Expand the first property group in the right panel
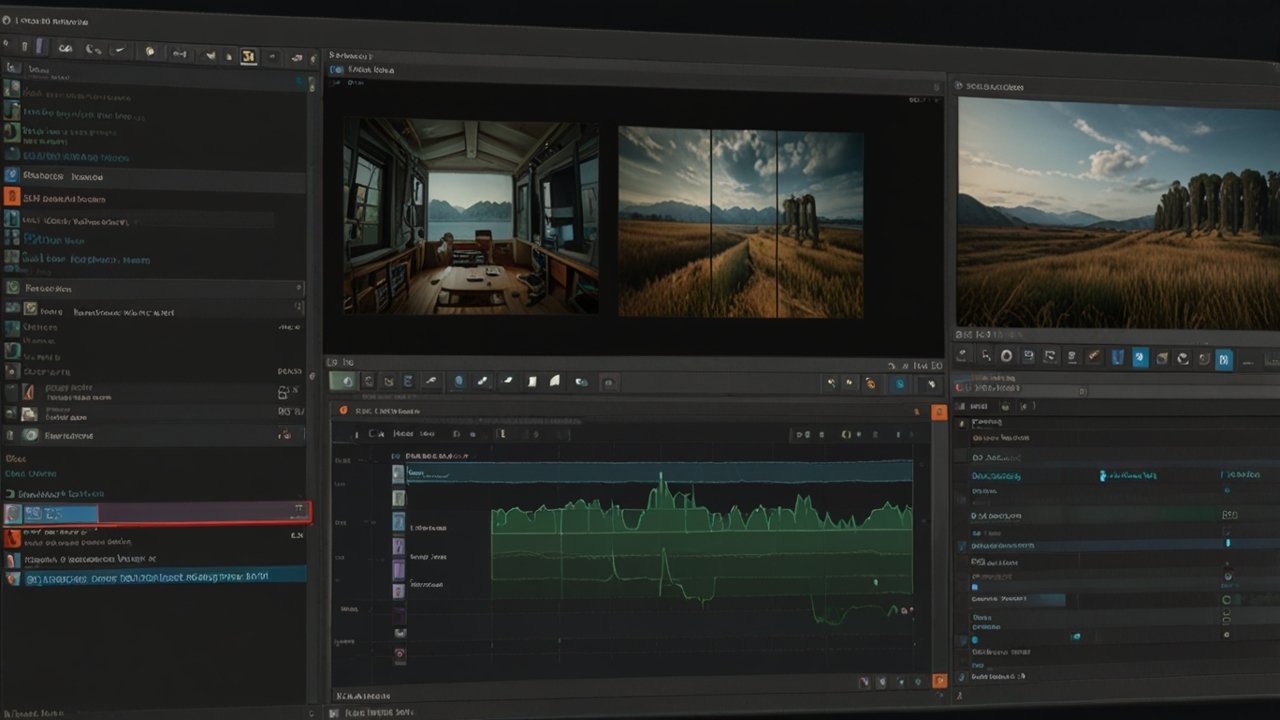The image size is (1280, 720). pos(963,423)
